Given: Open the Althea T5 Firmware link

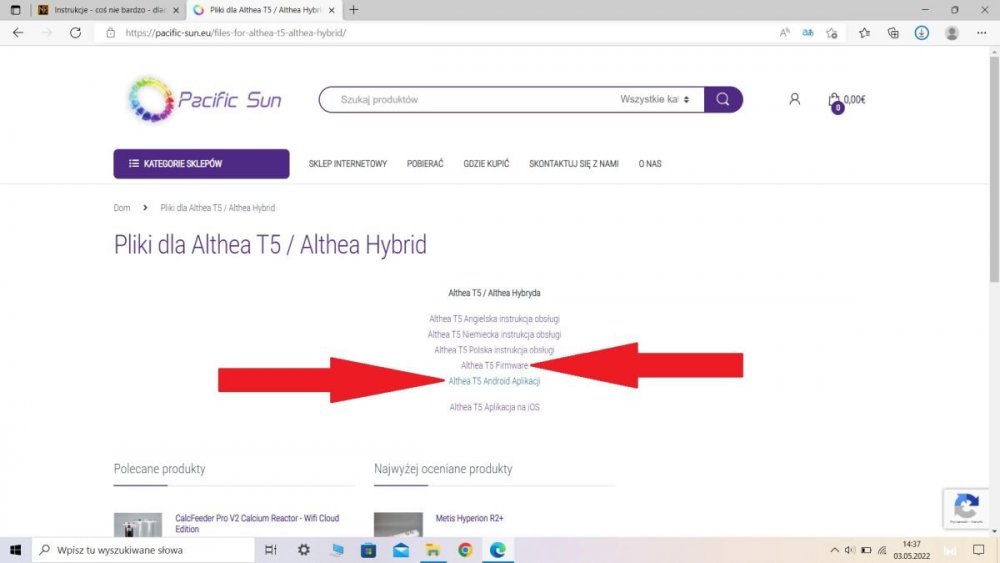Looking at the screenshot, I should [494, 366].
